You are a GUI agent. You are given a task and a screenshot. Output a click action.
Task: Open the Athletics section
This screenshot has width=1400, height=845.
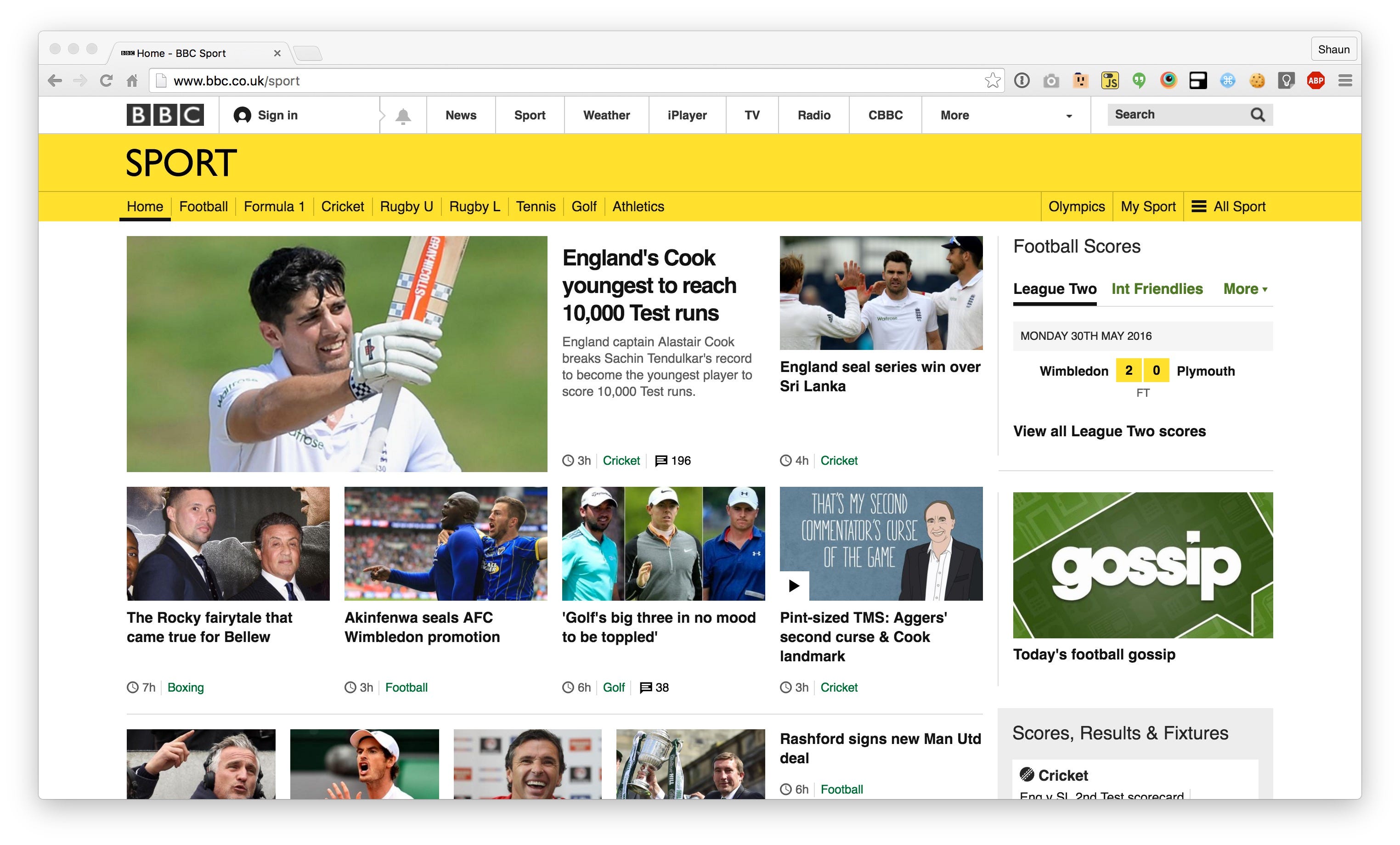(x=638, y=206)
